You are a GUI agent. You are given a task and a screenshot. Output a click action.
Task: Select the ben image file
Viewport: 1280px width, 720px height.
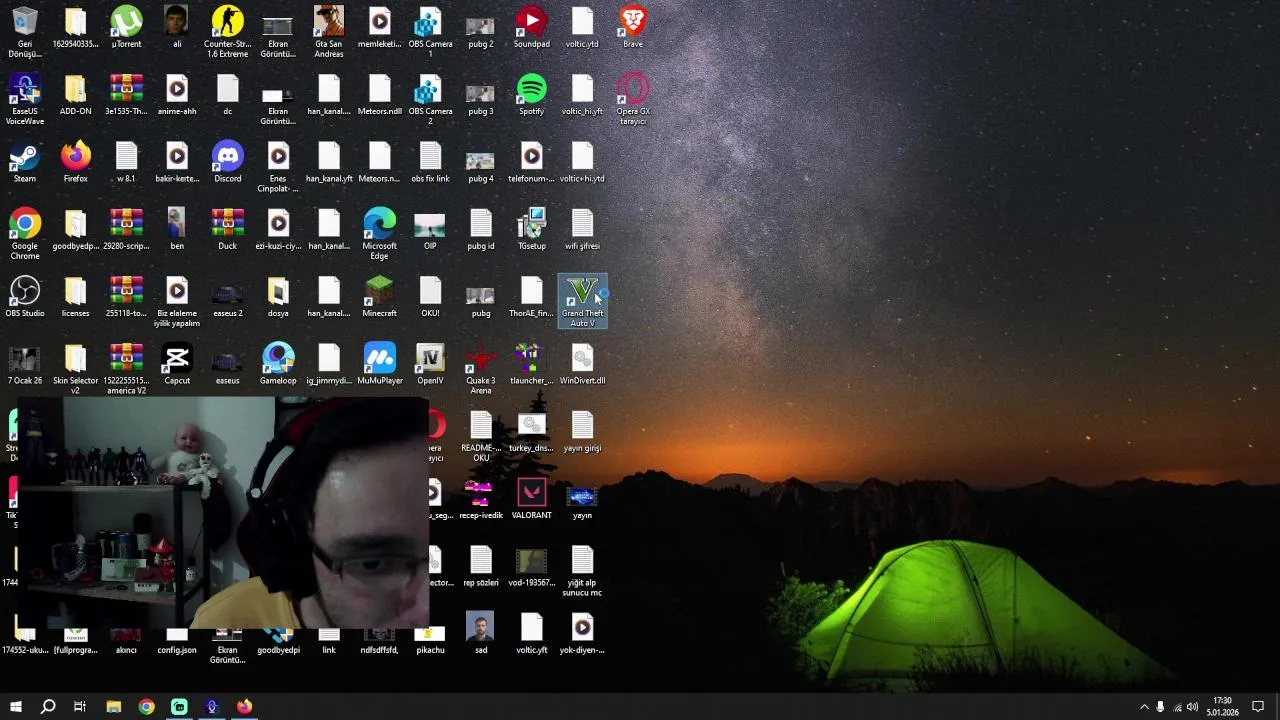(x=177, y=229)
